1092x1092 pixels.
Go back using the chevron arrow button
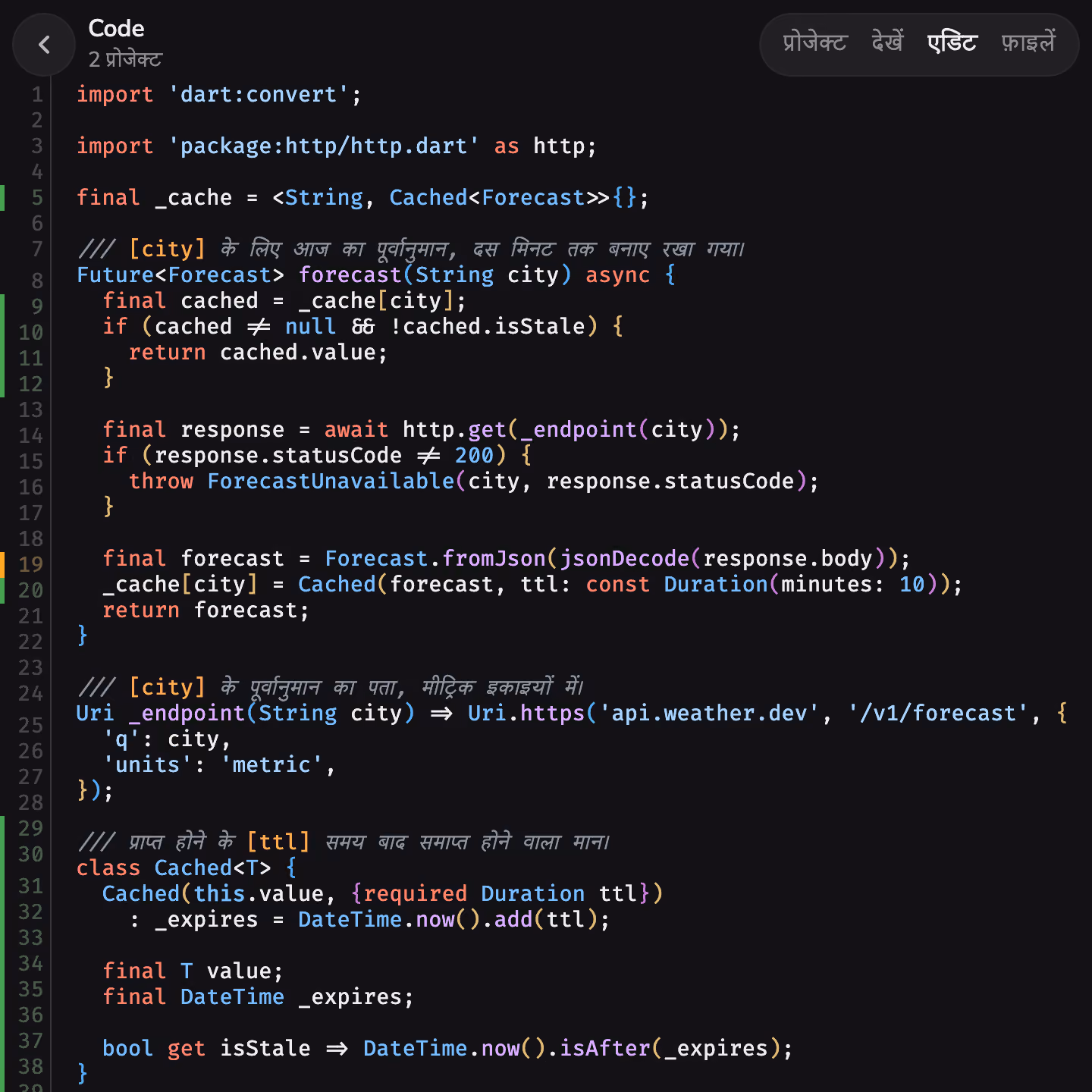[44, 45]
